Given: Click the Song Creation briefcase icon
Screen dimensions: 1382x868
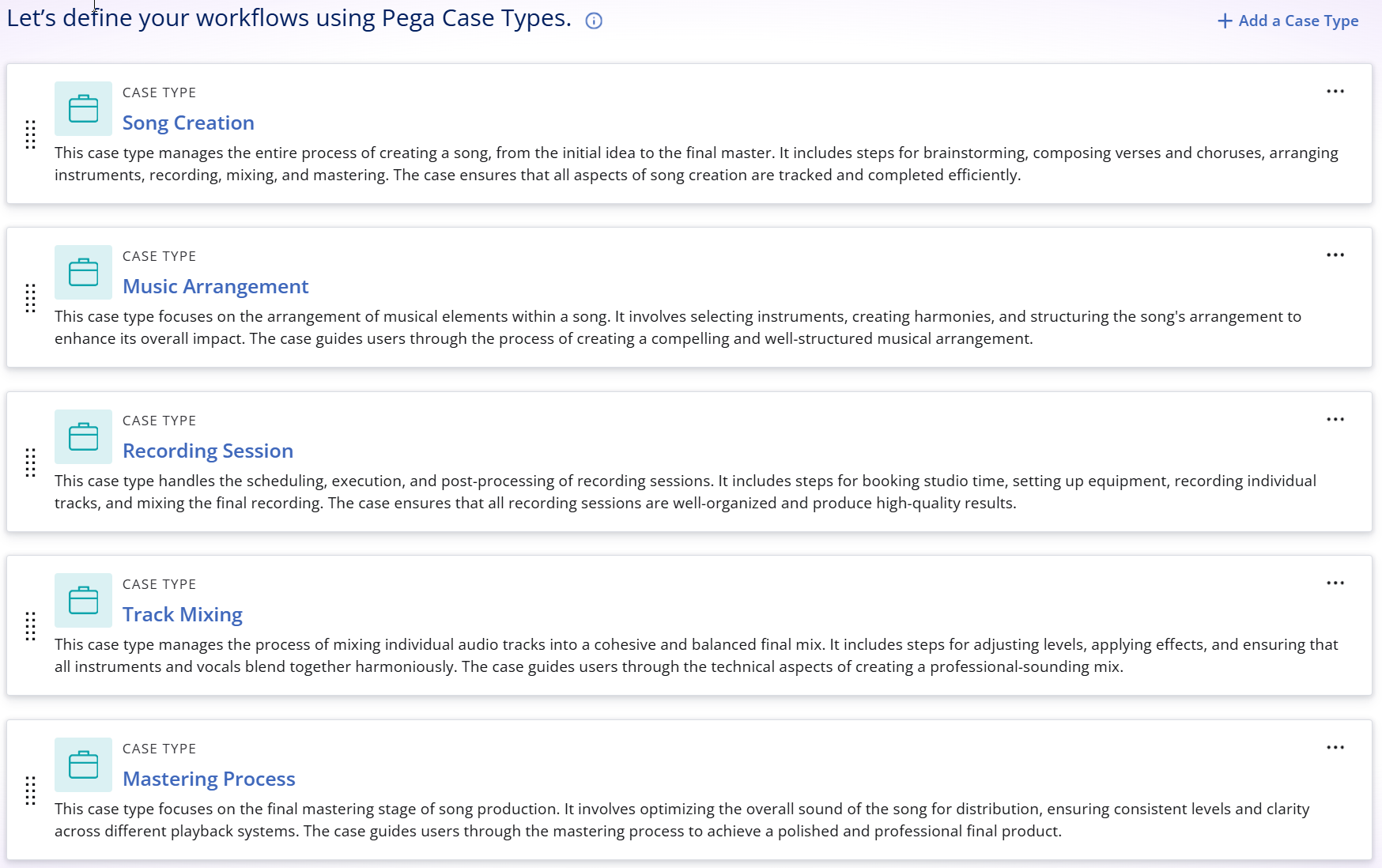Looking at the screenshot, I should (83, 109).
